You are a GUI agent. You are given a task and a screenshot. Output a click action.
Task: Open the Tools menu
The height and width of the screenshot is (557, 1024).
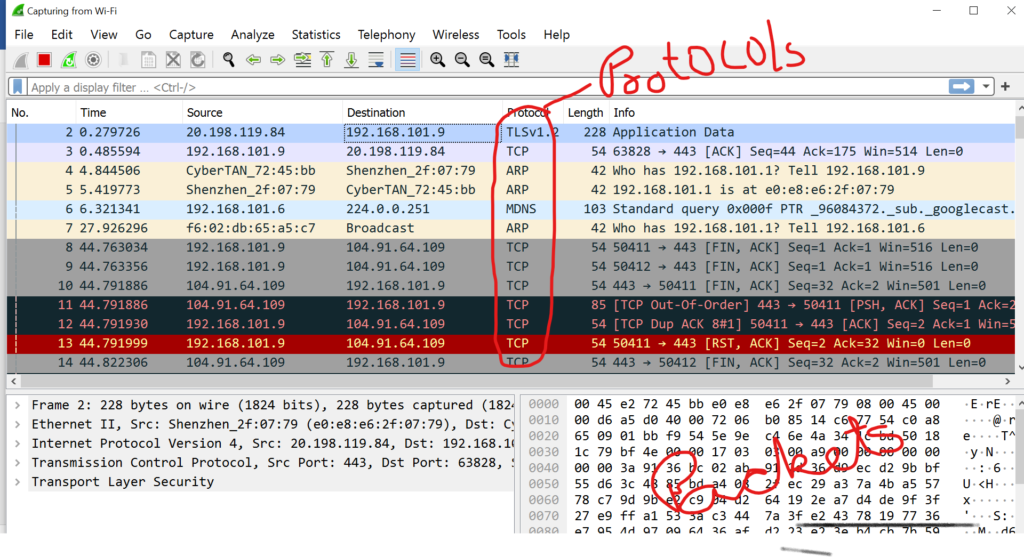coord(511,35)
